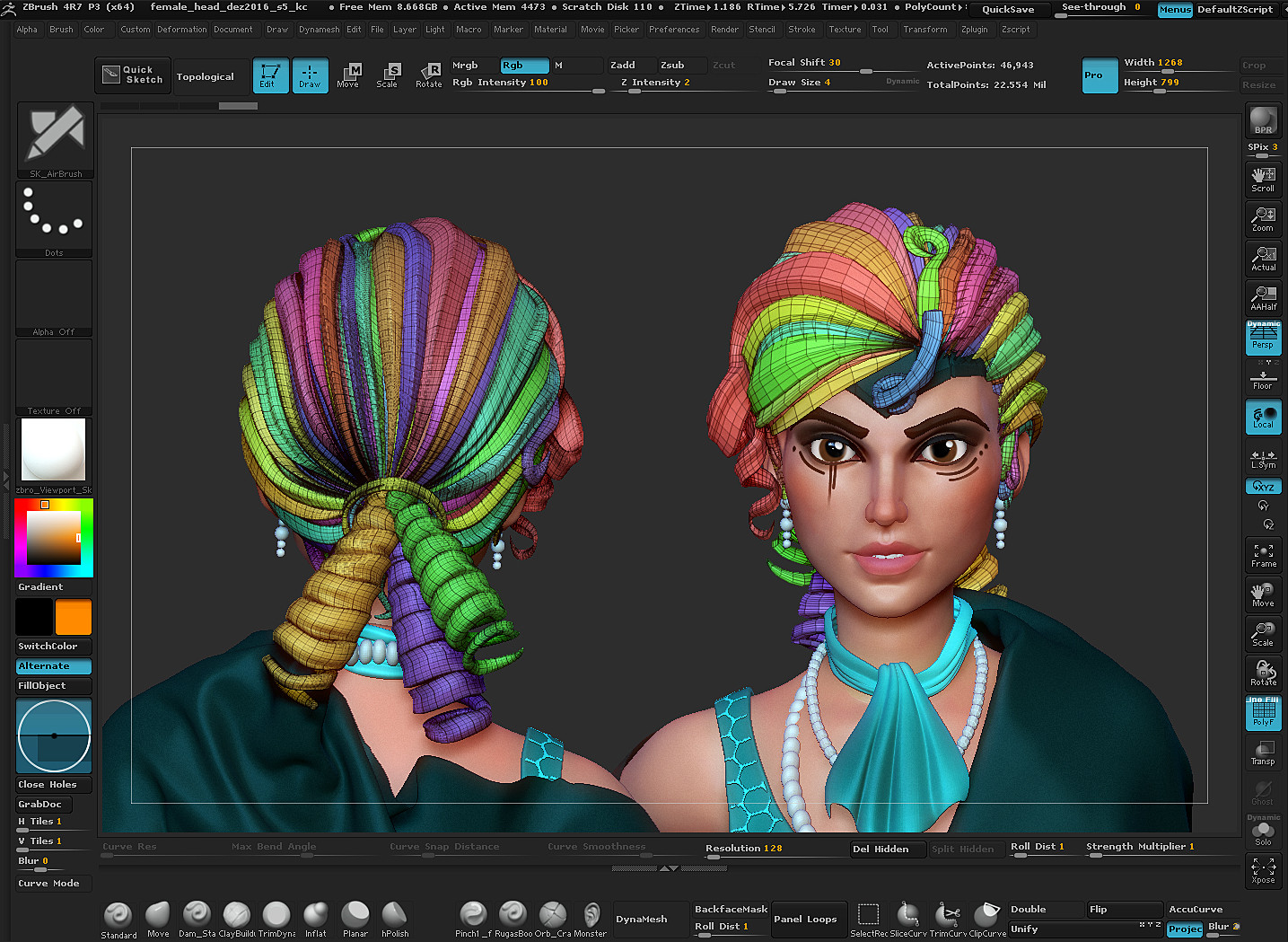Click the Scale icon in top toolbar
This screenshot has height=942, width=1288.
tap(387, 75)
